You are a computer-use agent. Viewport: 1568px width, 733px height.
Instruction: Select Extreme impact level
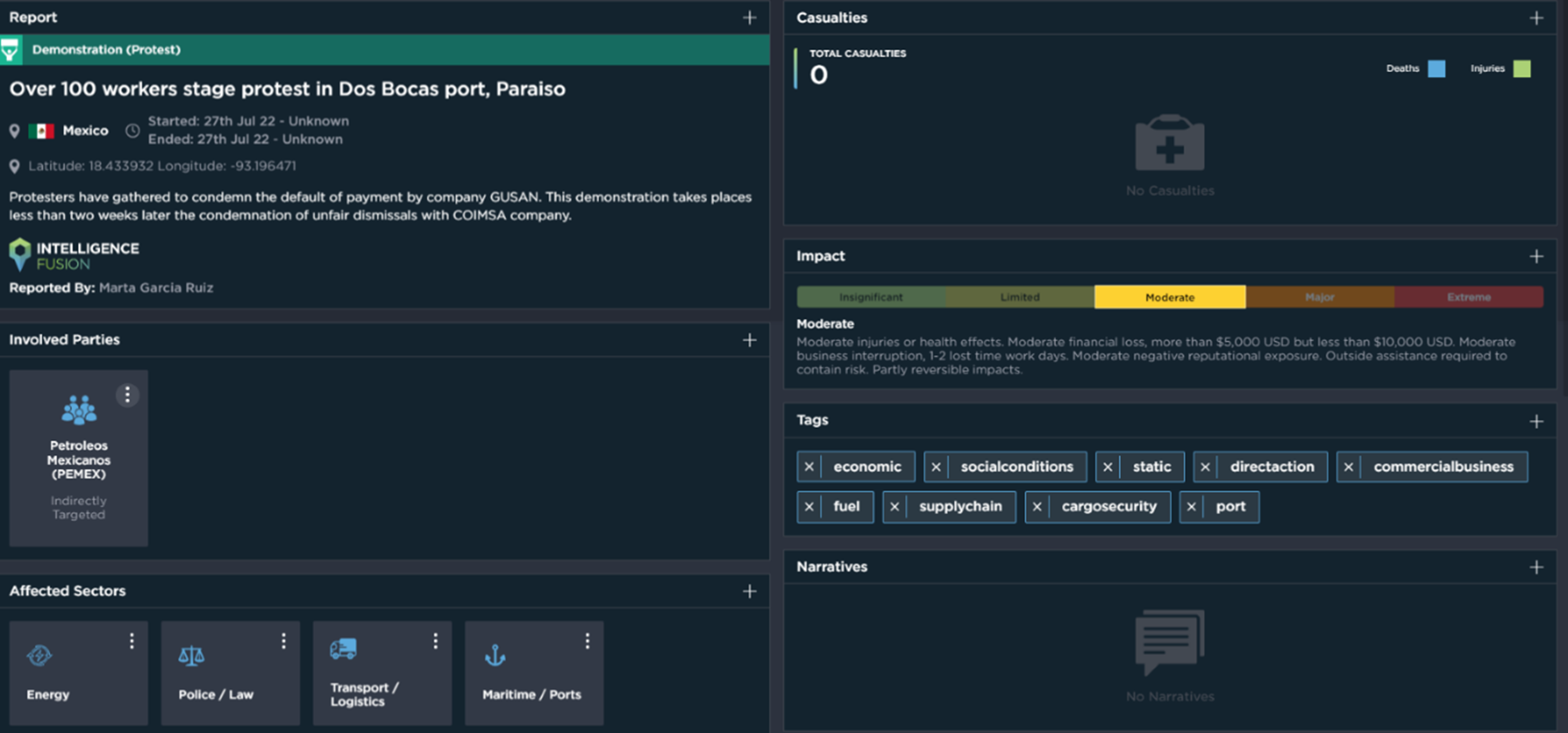click(x=1469, y=297)
